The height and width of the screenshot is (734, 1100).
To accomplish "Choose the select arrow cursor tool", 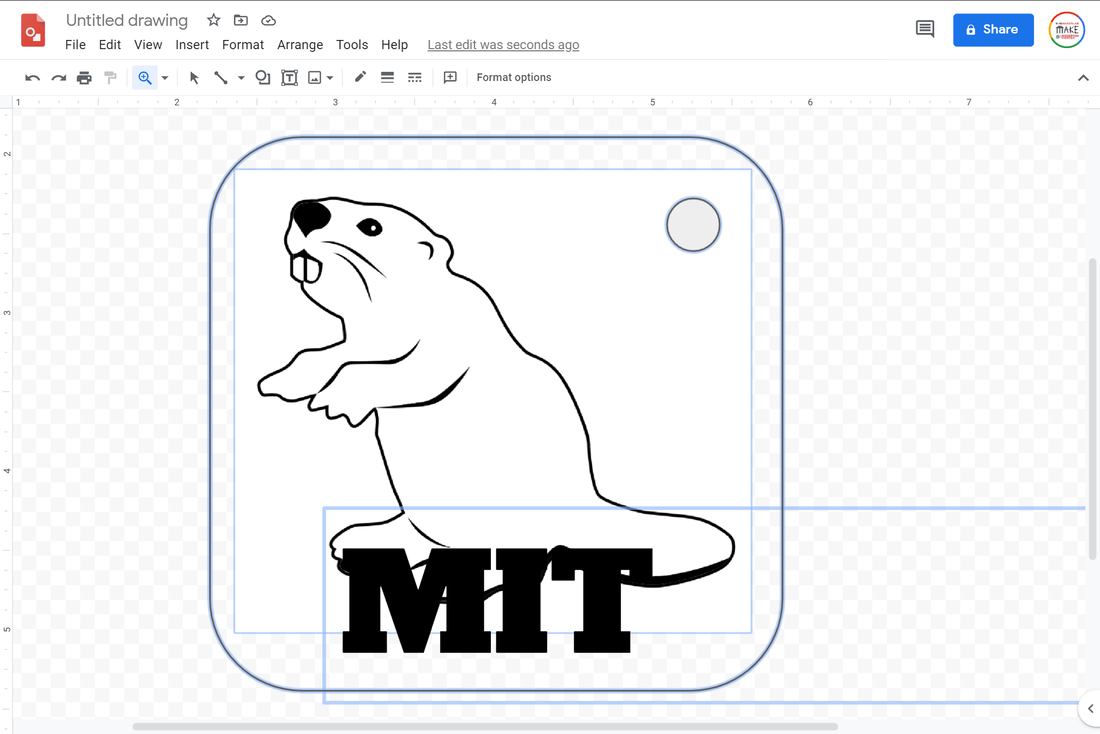I will coord(194,77).
